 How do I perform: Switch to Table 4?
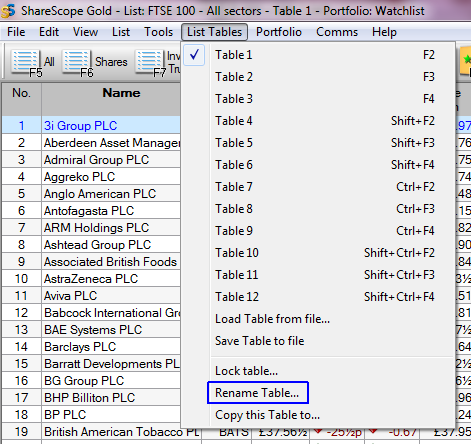[318, 121]
